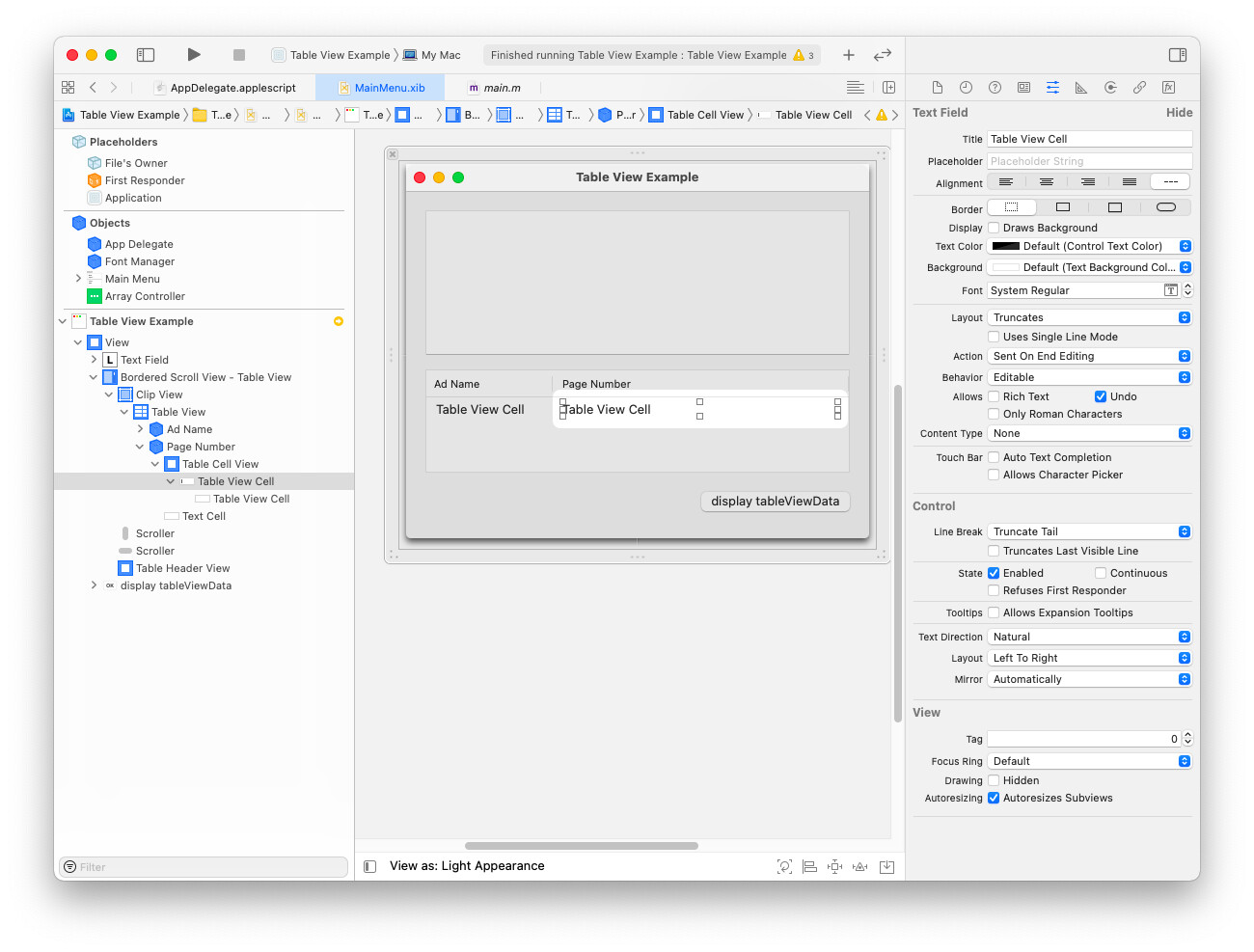1254x952 pixels.
Task: Switch to AppDelegate.applescript tab
Action: click(224, 88)
